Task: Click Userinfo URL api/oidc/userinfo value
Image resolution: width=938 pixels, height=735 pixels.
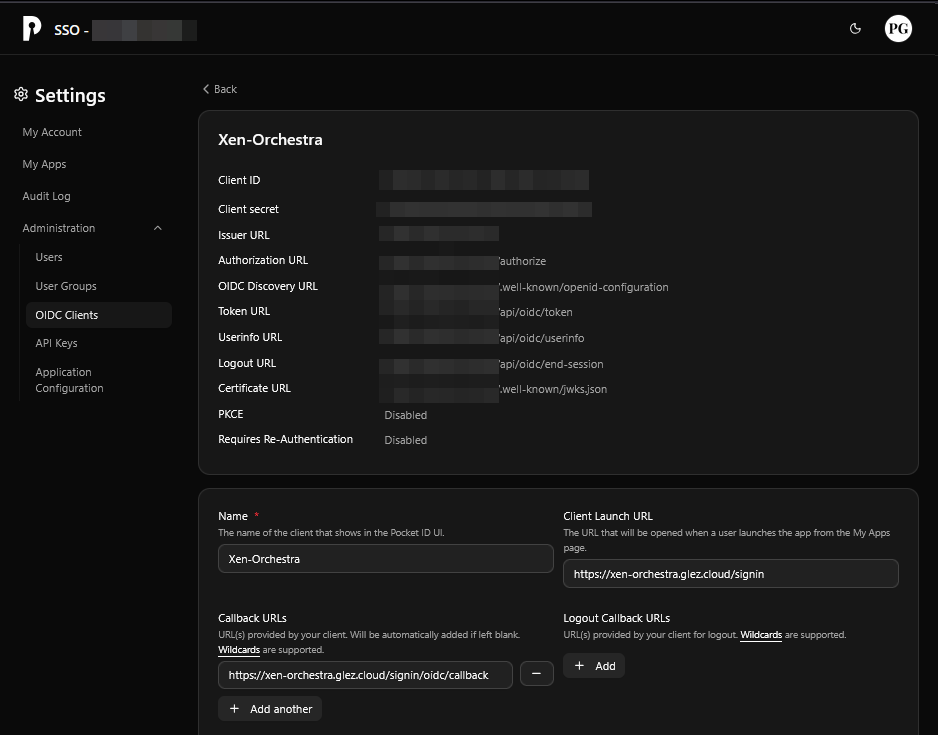Action: point(482,338)
